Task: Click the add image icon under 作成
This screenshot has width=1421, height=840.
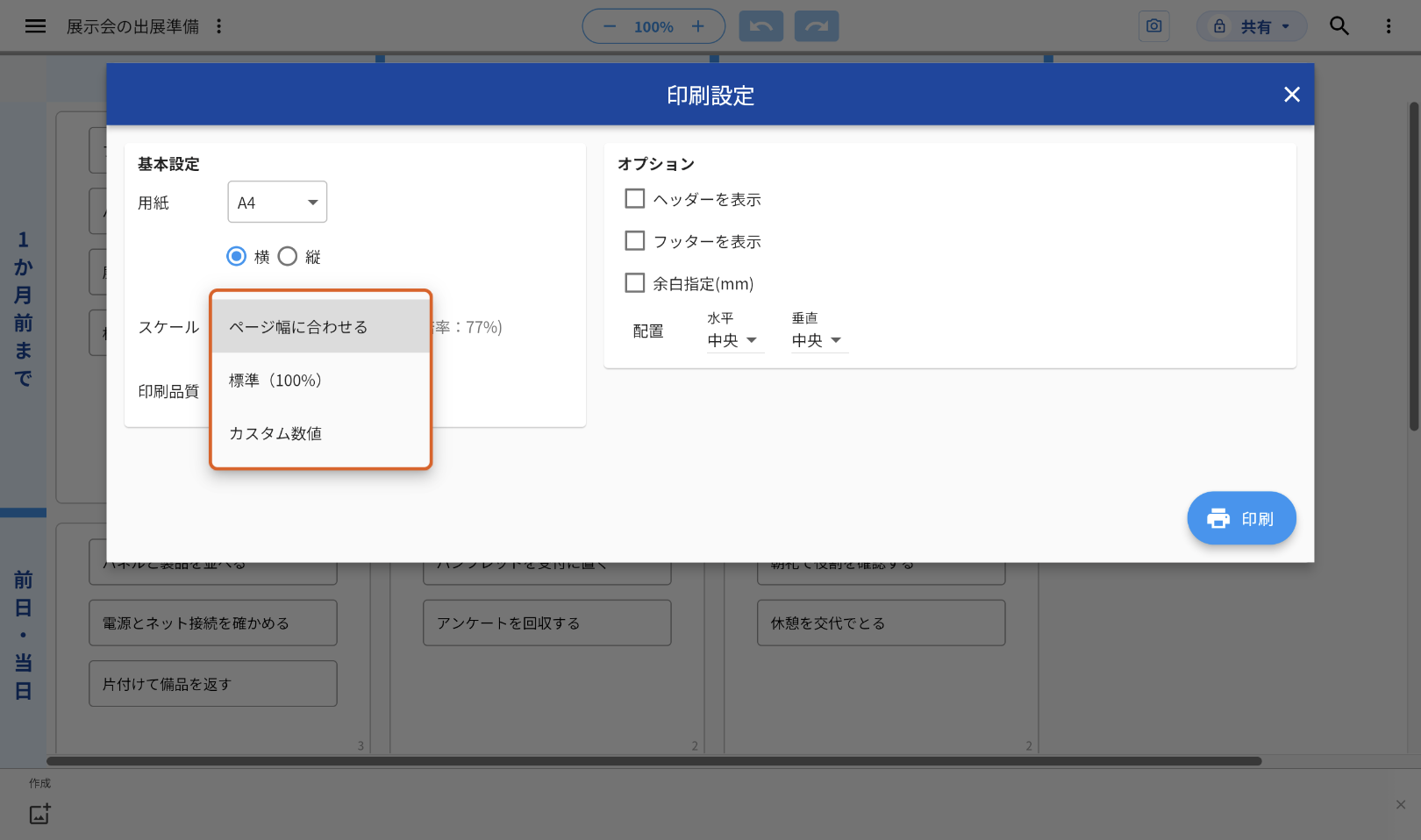Action: pos(40,814)
